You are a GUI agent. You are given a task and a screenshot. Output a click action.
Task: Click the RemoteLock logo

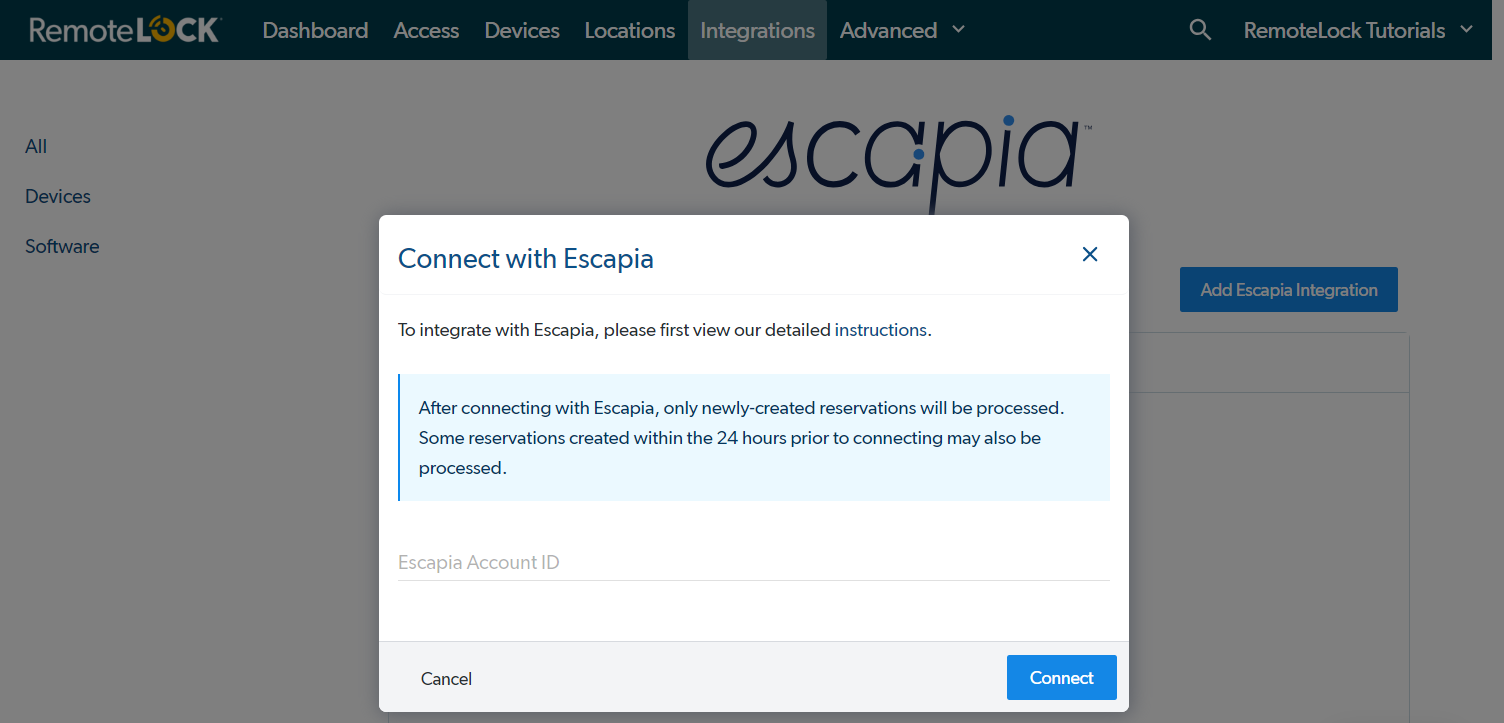pos(124,30)
